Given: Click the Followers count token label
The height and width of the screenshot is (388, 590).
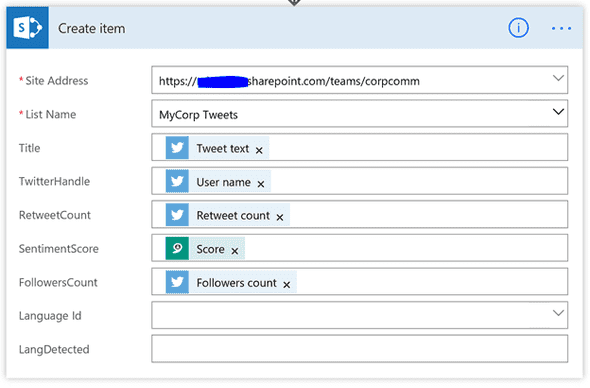Looking at the screenshot, I should click(x=236, y=283).
